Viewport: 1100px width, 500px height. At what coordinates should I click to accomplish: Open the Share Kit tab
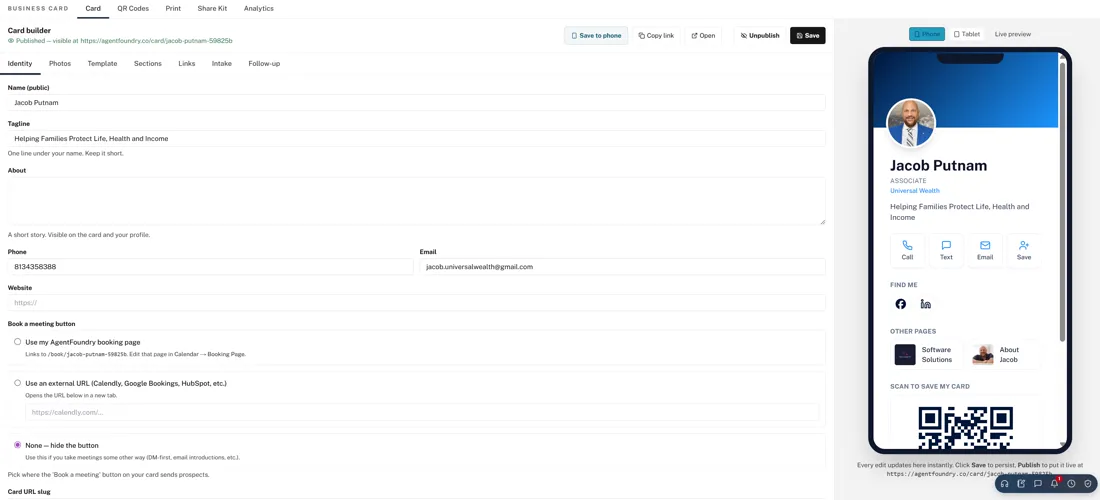[x=212, y=8]
